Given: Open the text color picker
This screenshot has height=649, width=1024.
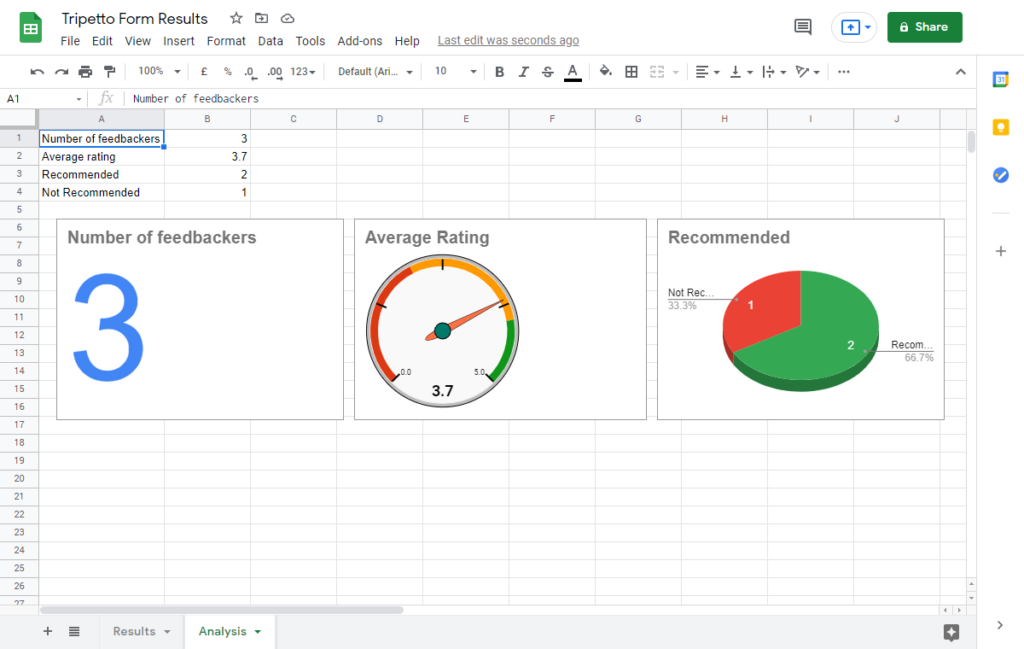Looking at the screenshot, I should click(x=572, y=72).
